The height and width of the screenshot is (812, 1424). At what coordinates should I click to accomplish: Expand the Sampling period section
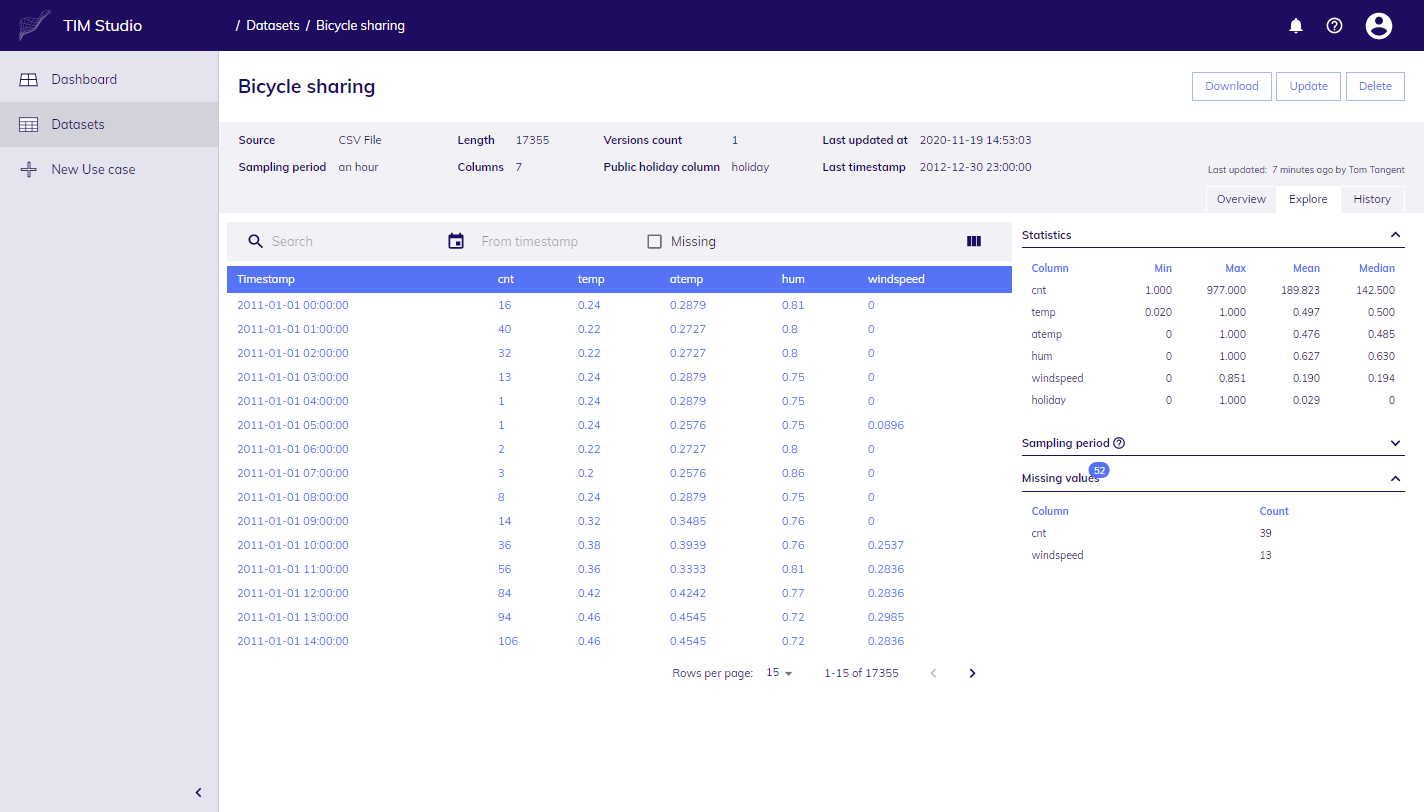coord(1395,443)
